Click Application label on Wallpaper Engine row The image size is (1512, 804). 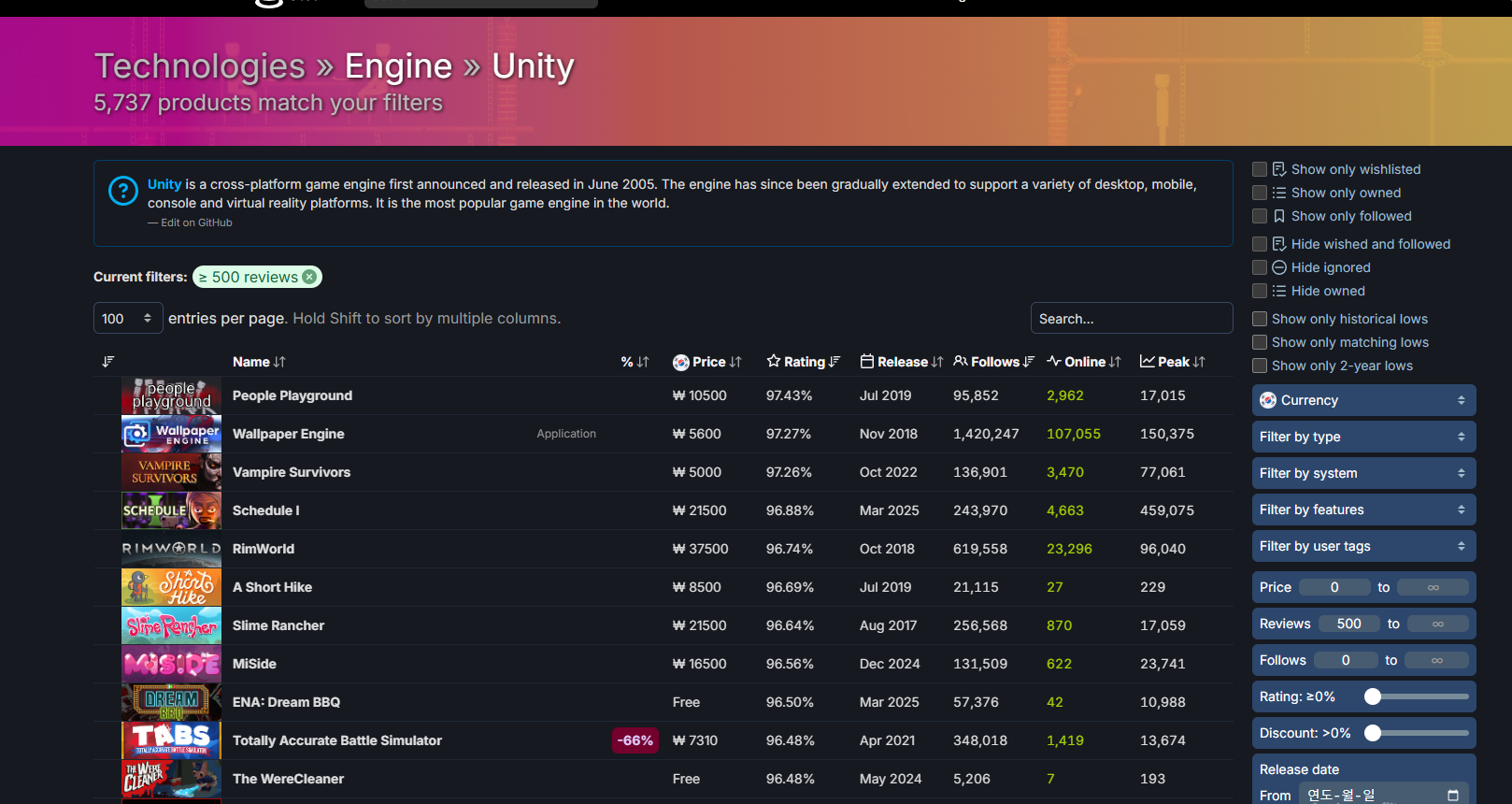[566, 434]
